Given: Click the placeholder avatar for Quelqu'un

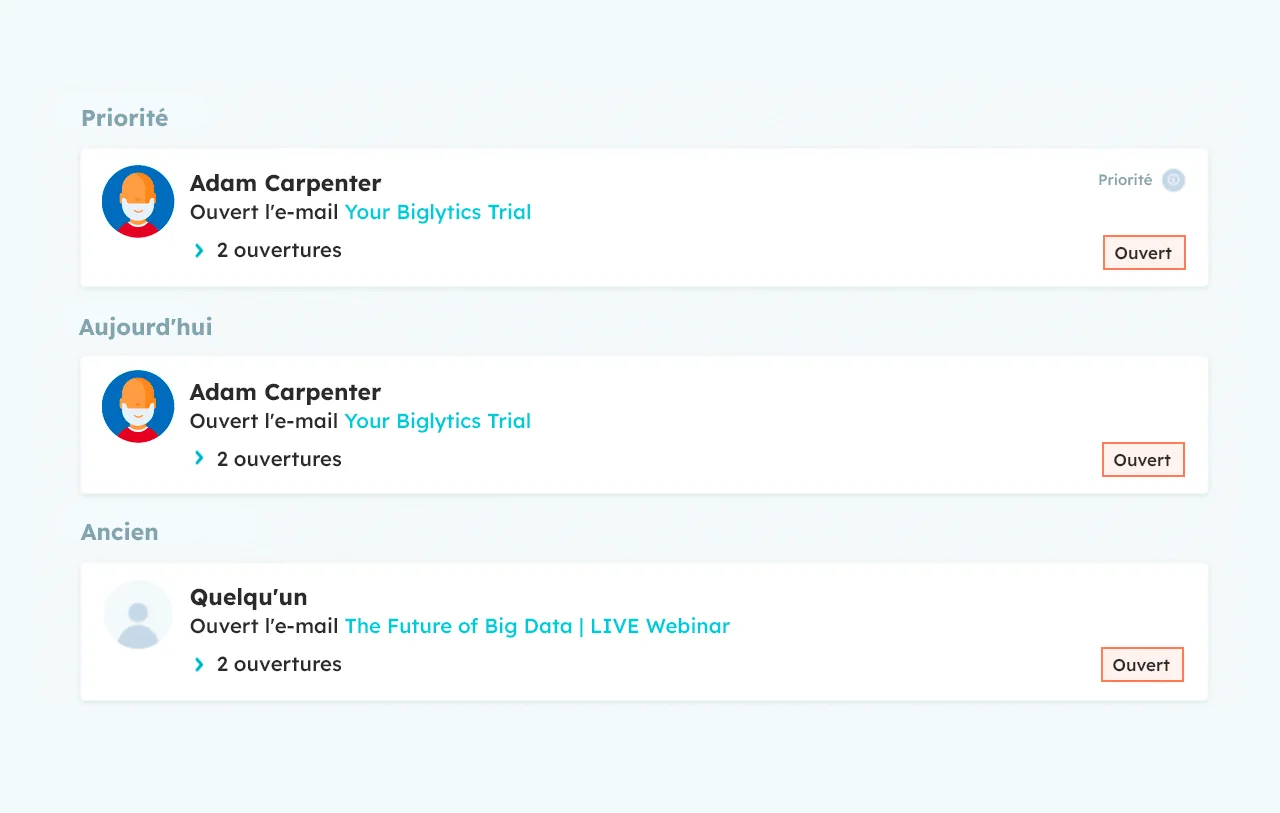Looking at the screenshot, I should point(138,614).
